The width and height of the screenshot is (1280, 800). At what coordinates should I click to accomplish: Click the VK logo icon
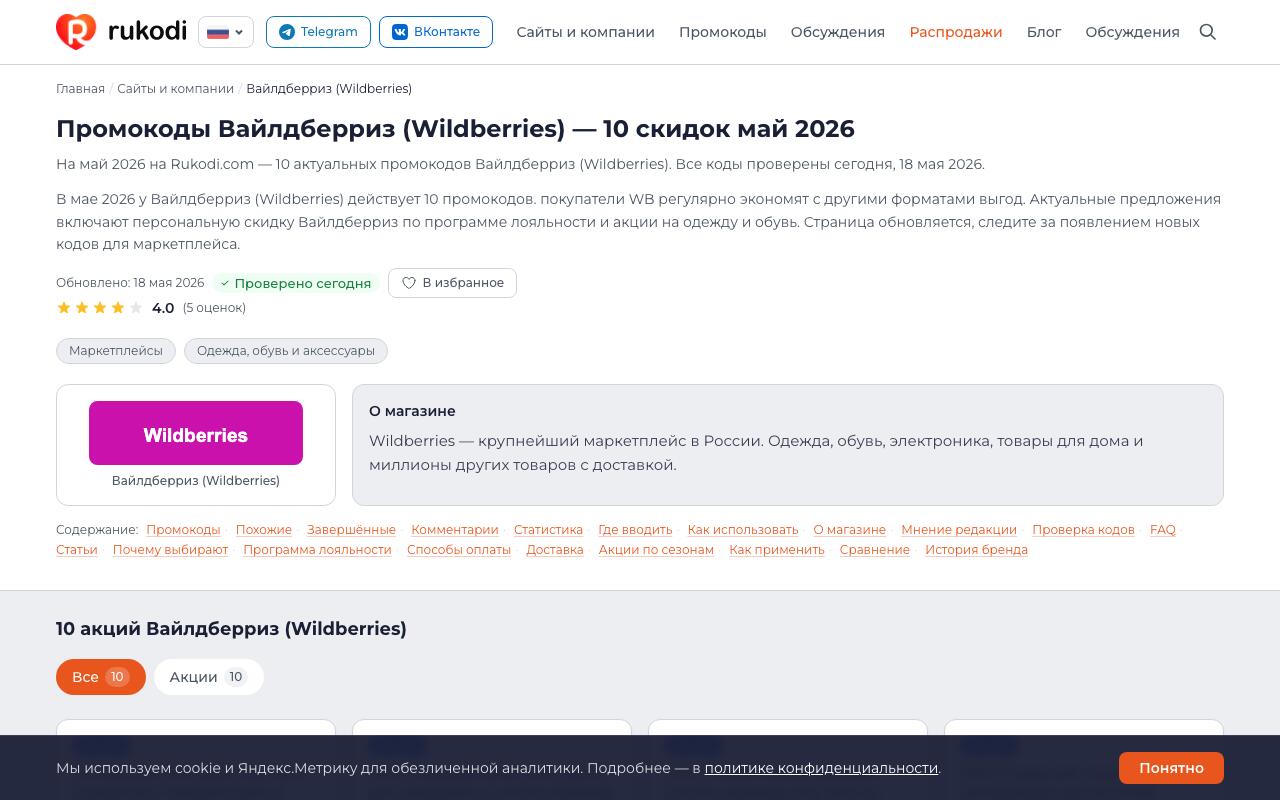[x=400, y=32]
